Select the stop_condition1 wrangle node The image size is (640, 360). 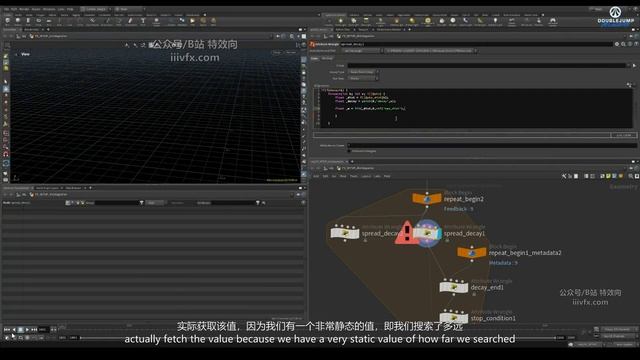[x=453, y=318]
